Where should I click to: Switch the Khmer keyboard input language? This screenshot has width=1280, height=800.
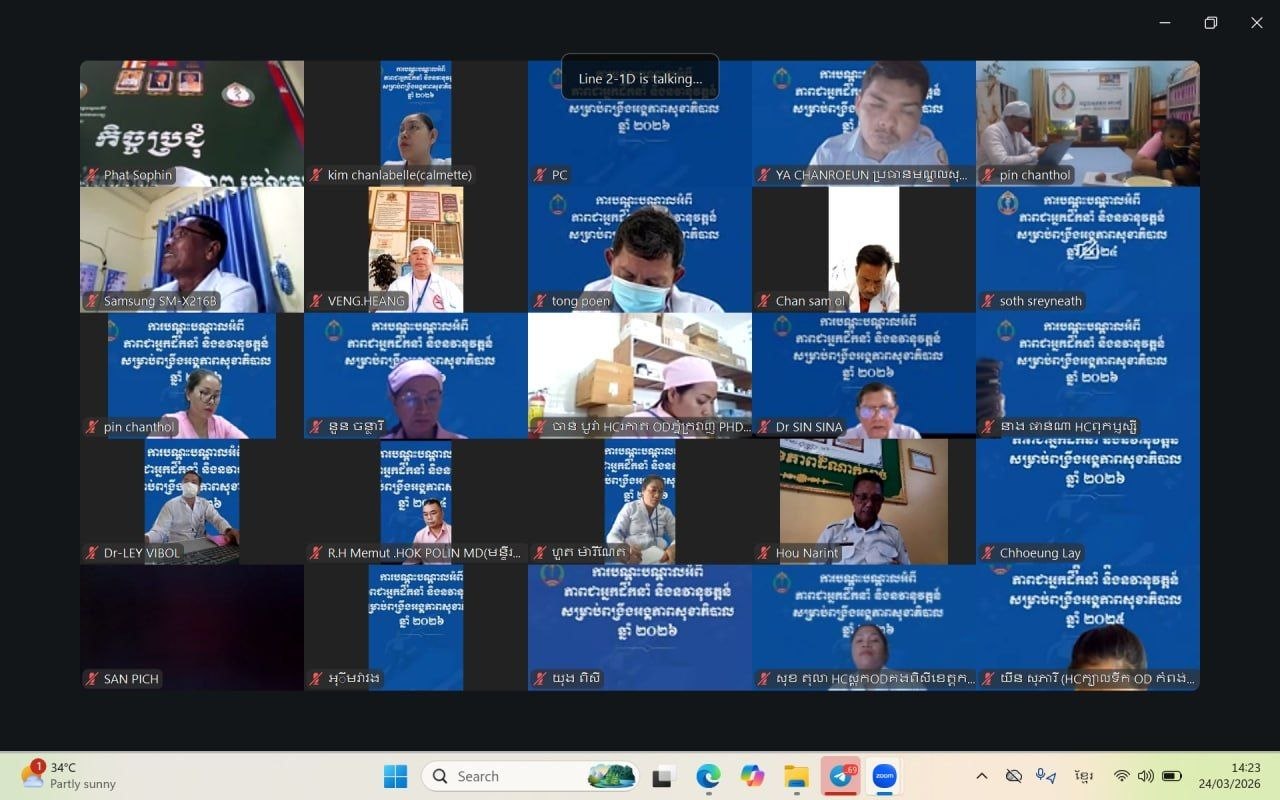[1083, 776]
